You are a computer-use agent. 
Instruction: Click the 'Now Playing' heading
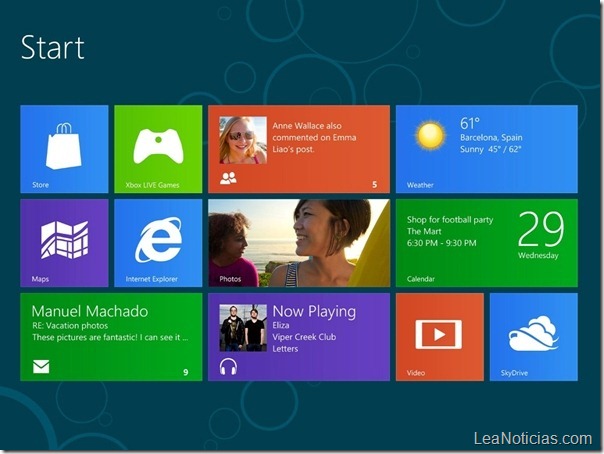pyautogui.click(x=314, y=311)
